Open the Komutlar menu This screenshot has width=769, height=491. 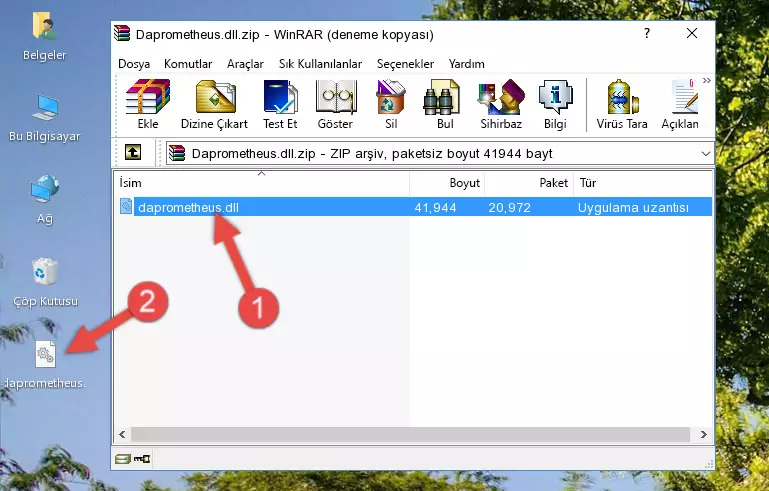(x=188, y=64)
